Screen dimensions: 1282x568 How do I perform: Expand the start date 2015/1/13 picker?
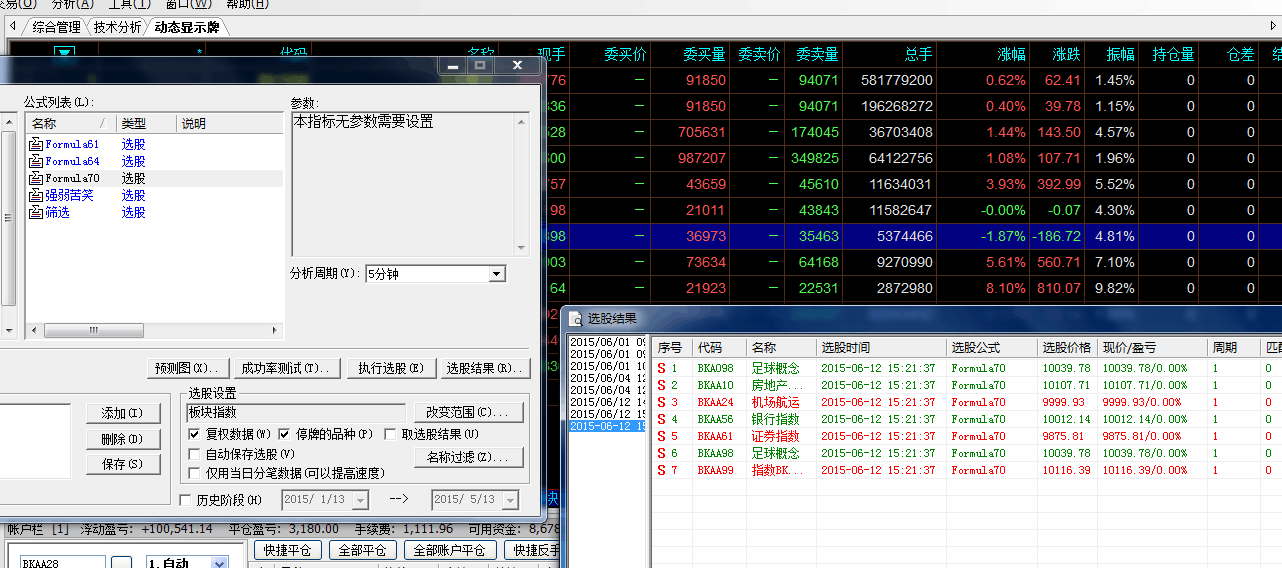[360, 500]
